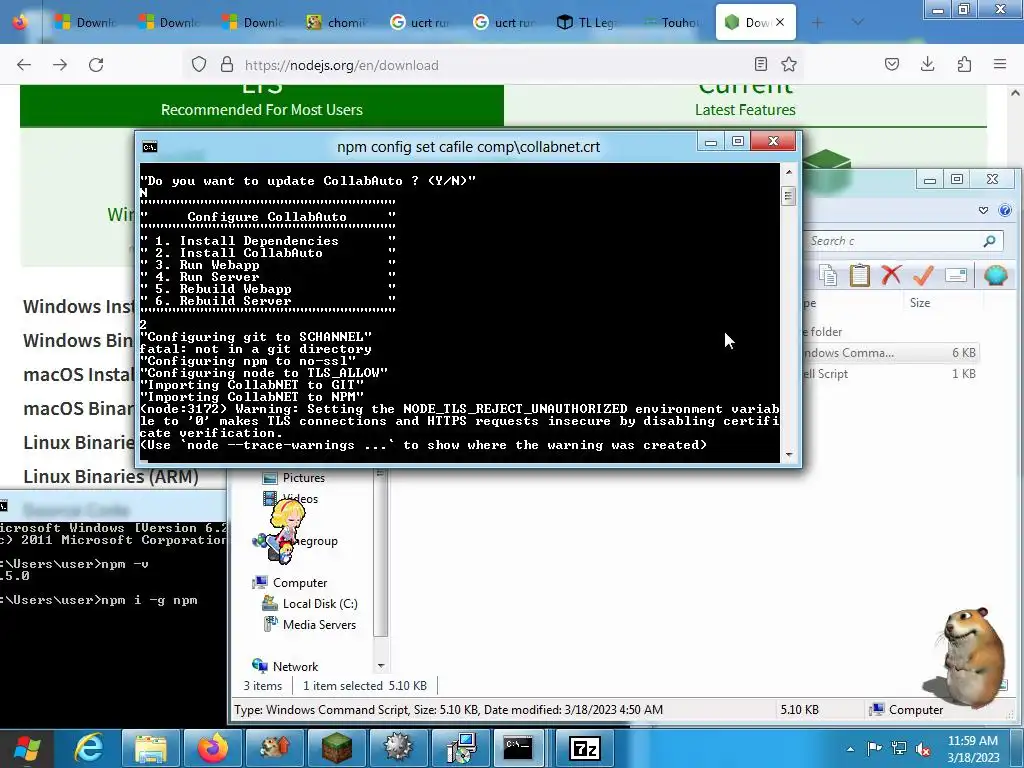
Task: Select the LTS Recommended For Most Users tab
Action: pyautogui.click(x=262, y=104)
